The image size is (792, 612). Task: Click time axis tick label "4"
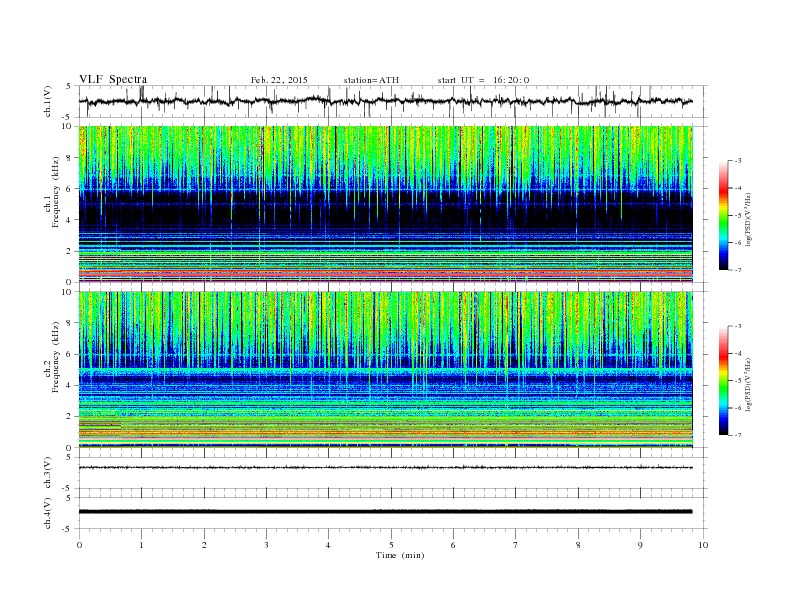click(328, 545)
